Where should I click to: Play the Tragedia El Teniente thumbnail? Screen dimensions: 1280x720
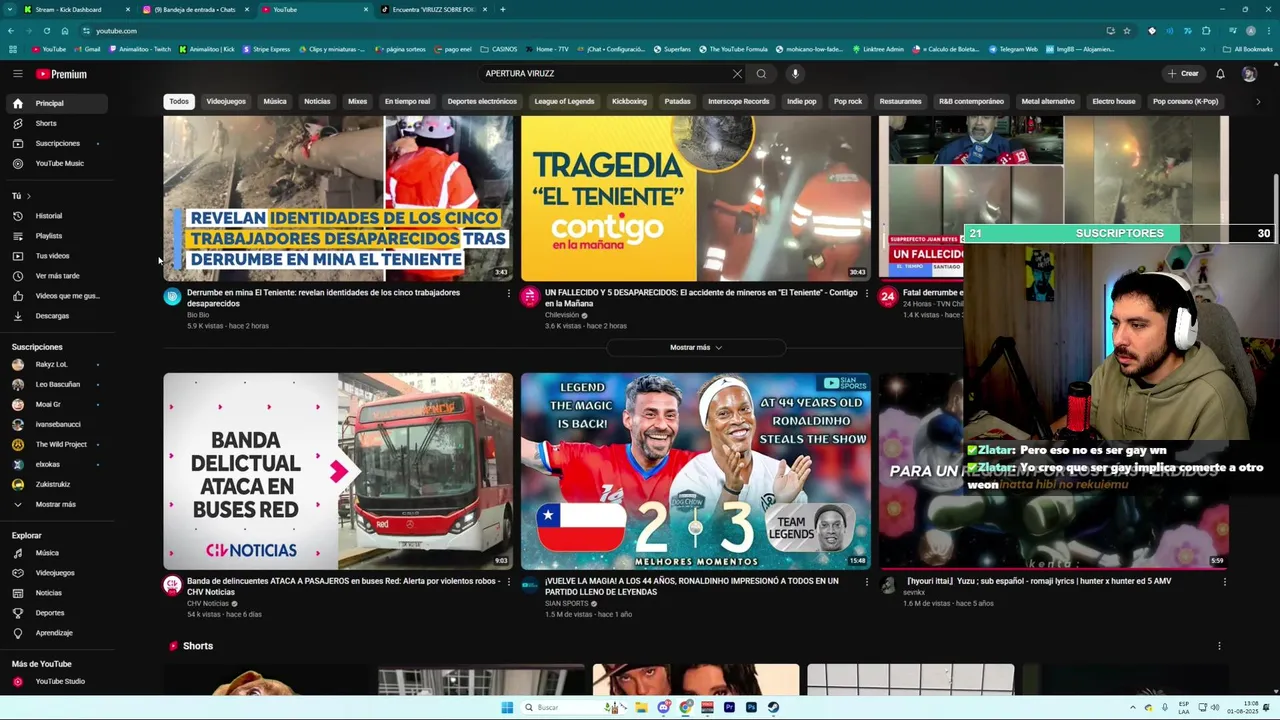point(696,199)
